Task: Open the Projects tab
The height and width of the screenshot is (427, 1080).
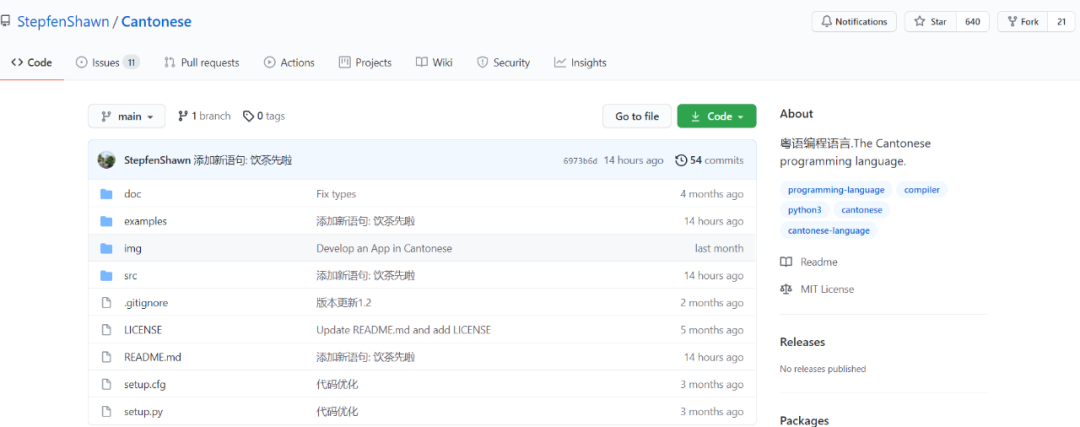Action: pos(365,63)
